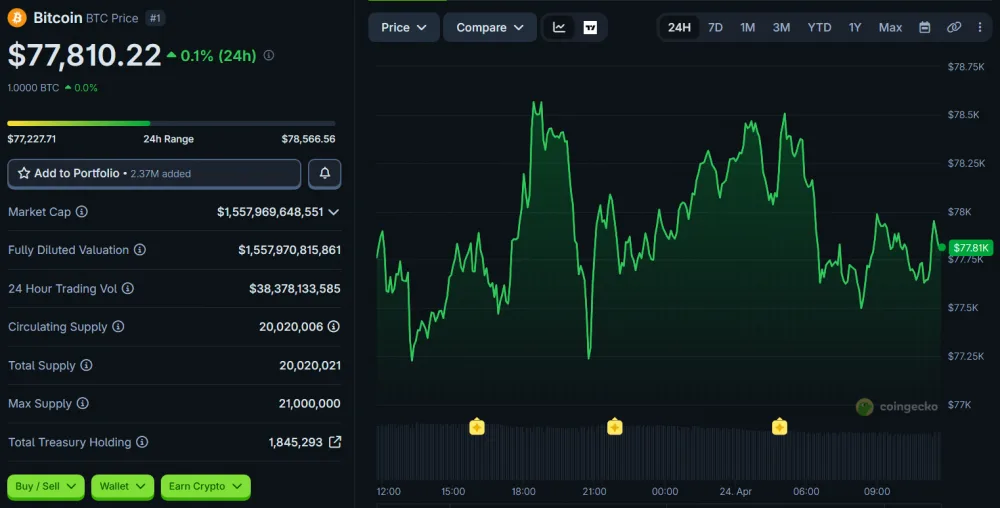Click the #1 rank badge
1000x508 pixels.
pos(155,18)
